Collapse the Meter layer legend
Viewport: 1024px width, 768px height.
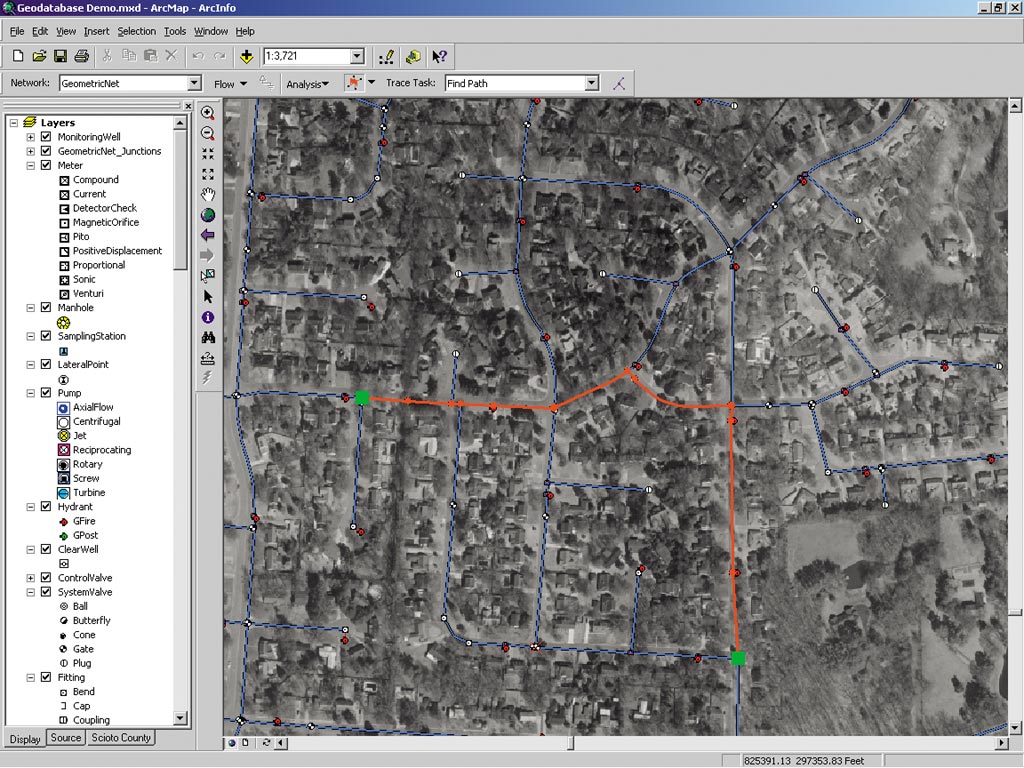click(30, 166)
